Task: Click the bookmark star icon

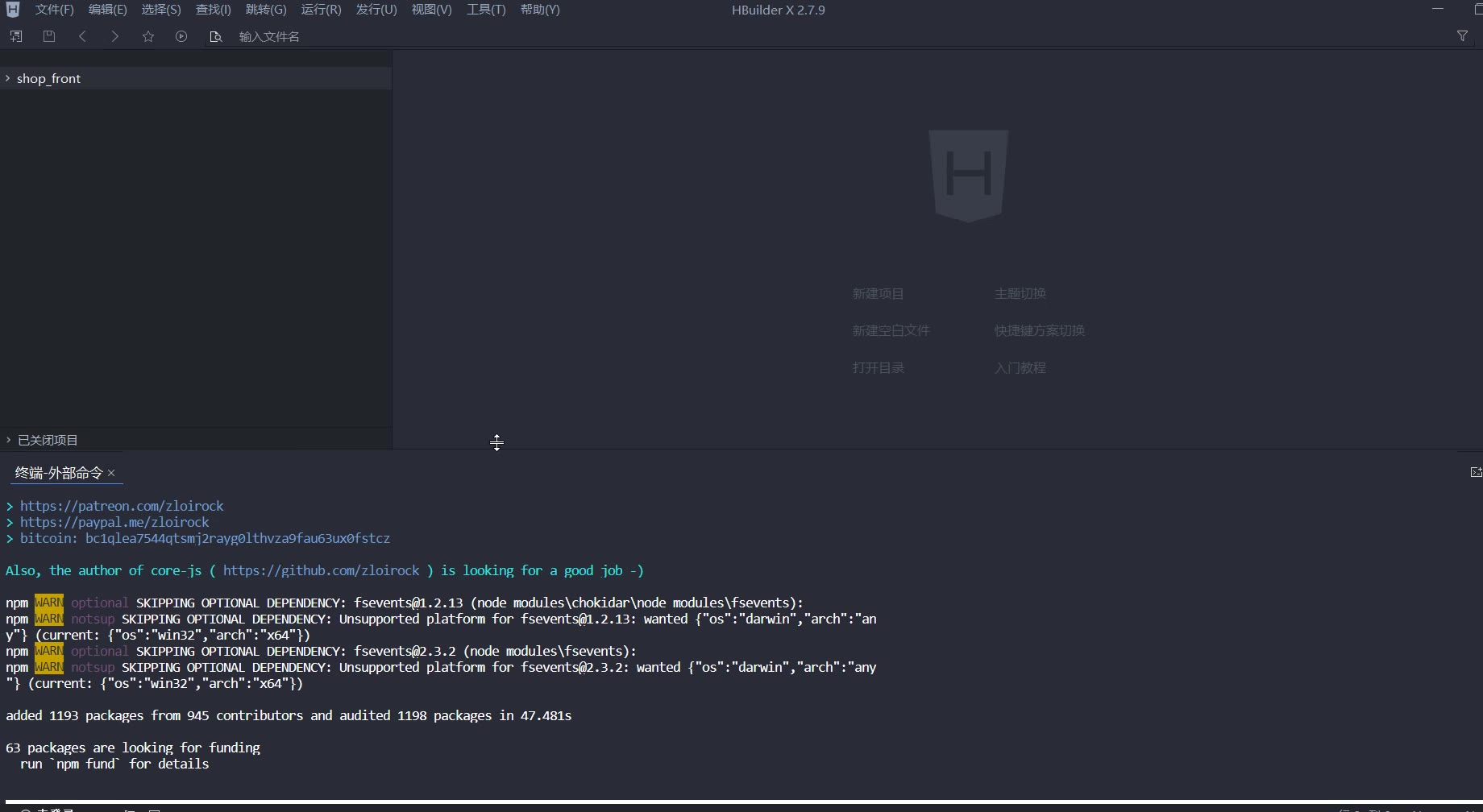Action: click(x=148, y=36)
